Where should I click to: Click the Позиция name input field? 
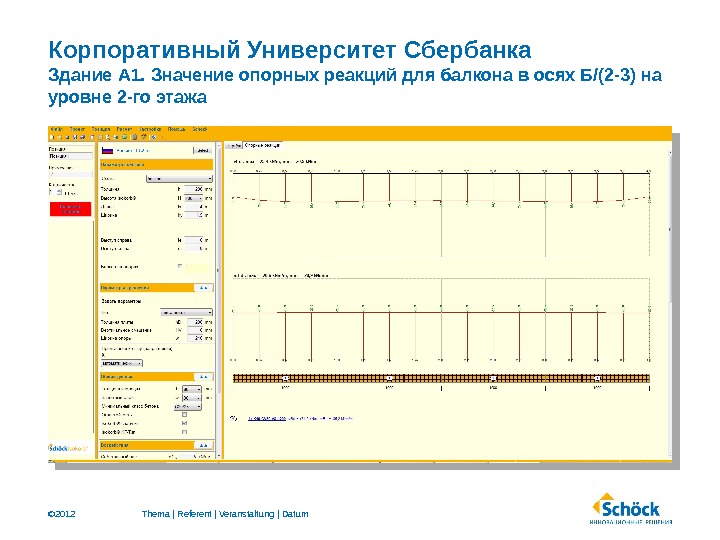coord(71,157)
